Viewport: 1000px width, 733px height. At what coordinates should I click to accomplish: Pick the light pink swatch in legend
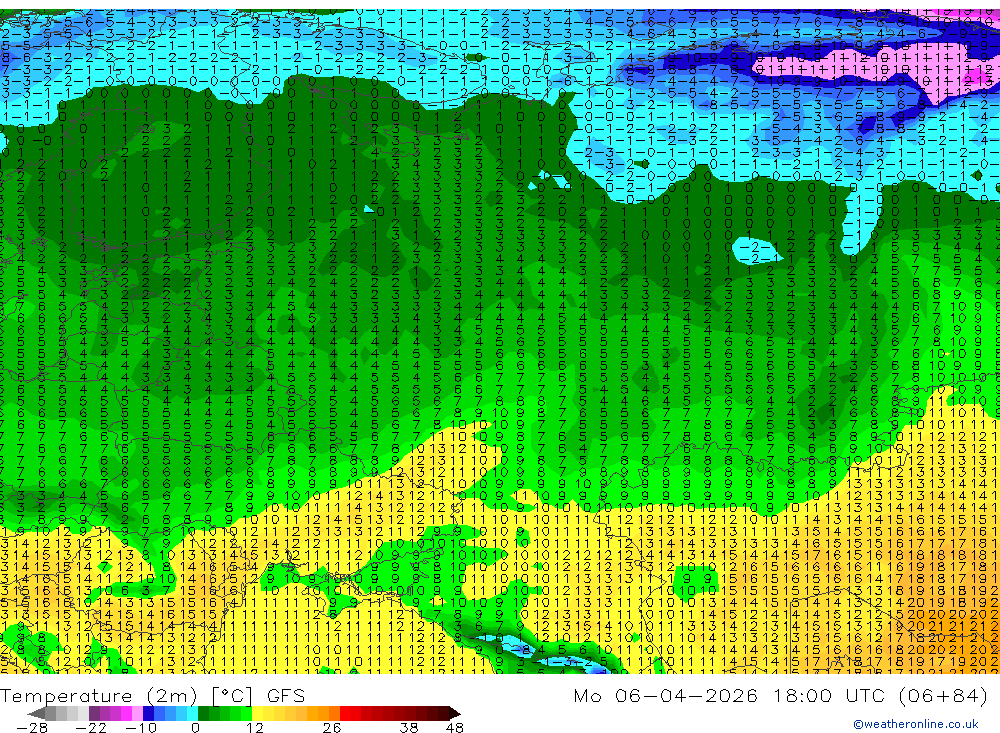tap(137, 714)
